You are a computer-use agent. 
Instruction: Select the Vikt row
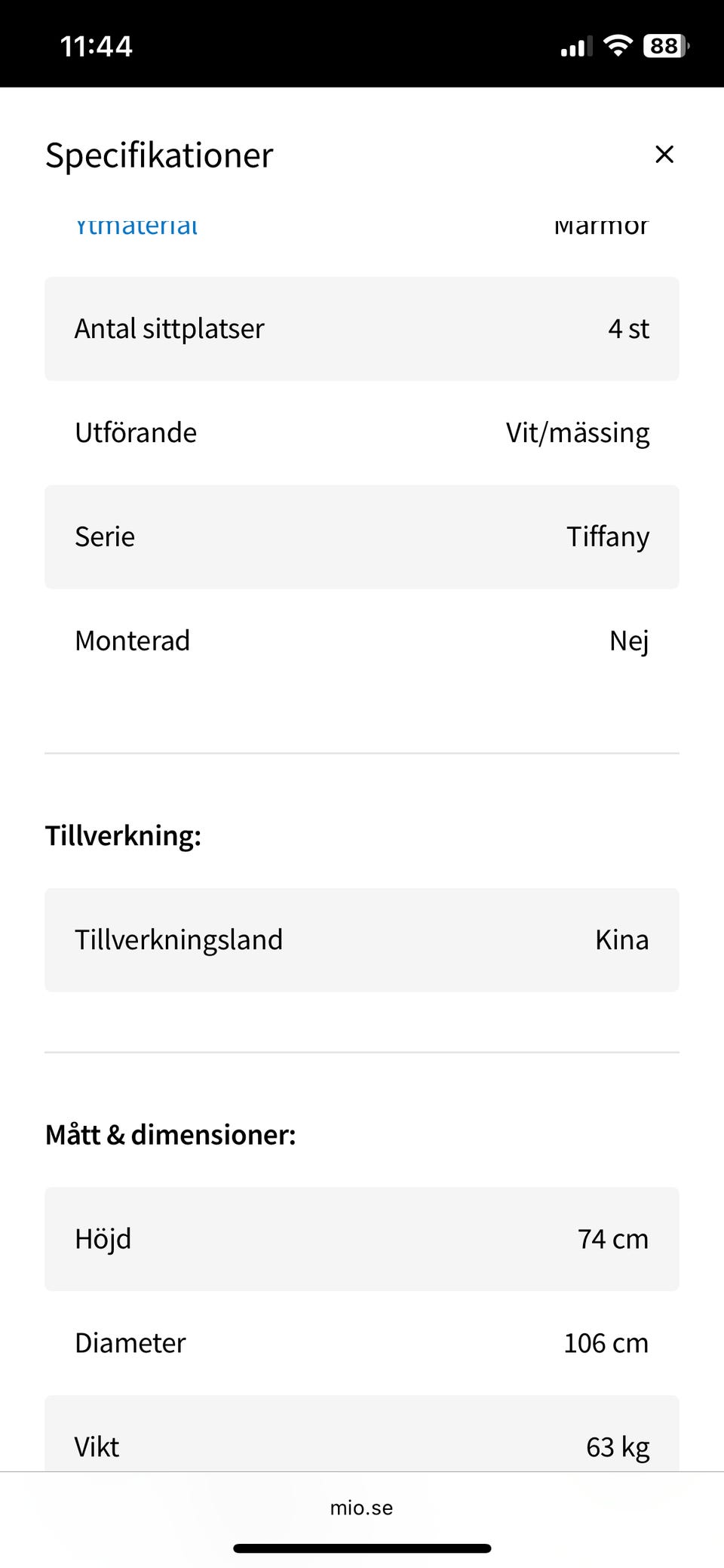click(362, 1443)
